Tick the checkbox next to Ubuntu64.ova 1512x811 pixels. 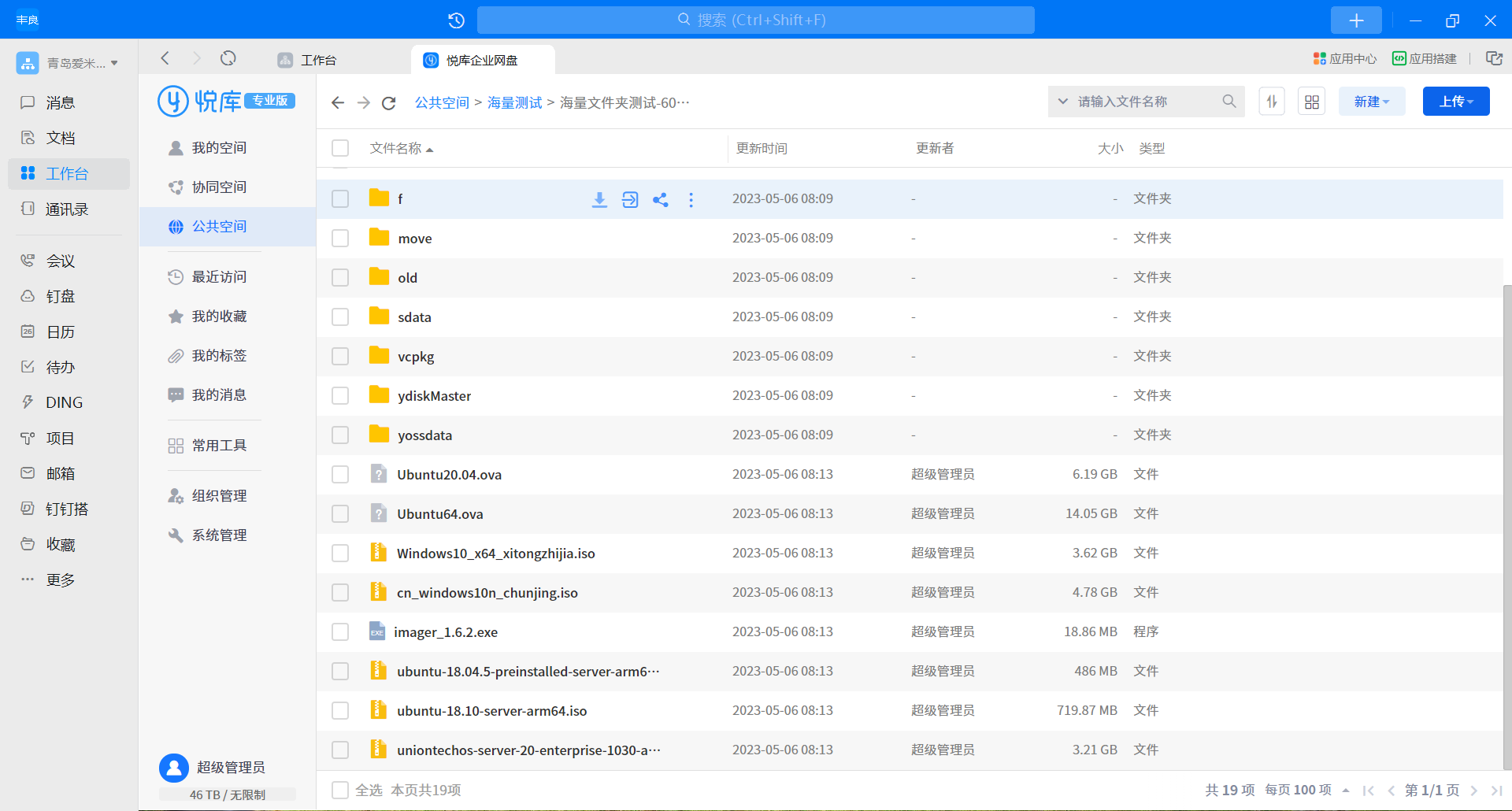(x=340, y=514)
